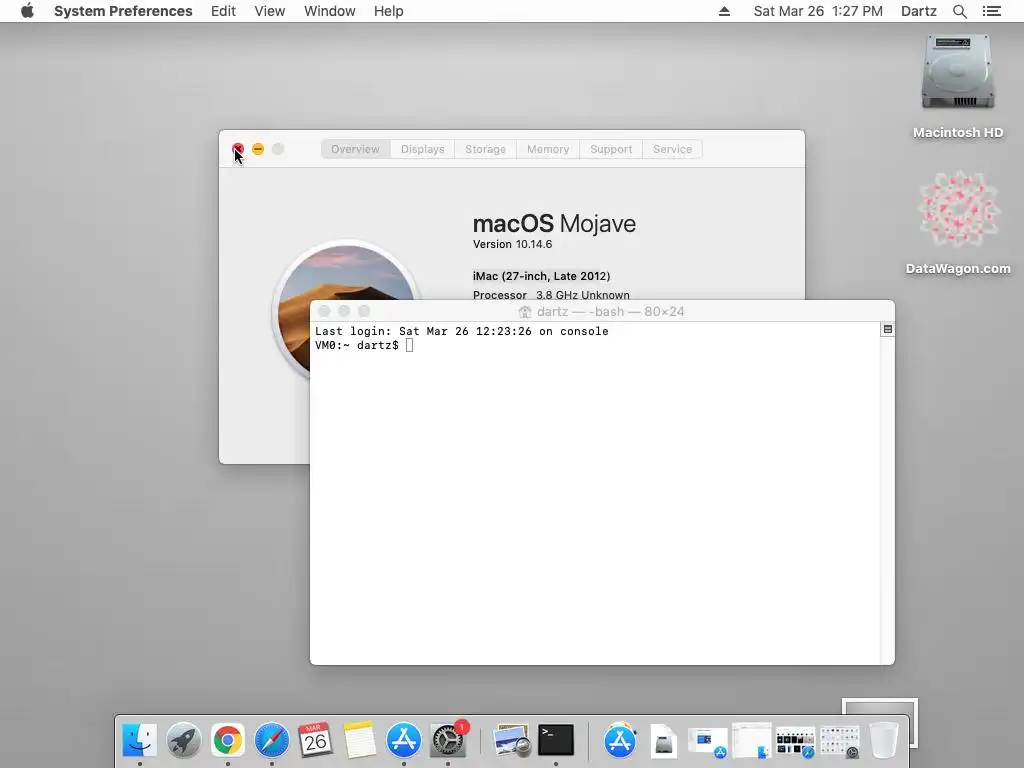Open the System Preferences menu
Screen dimensions: 1024x768
pyautogui.click(x=123, y=11)
